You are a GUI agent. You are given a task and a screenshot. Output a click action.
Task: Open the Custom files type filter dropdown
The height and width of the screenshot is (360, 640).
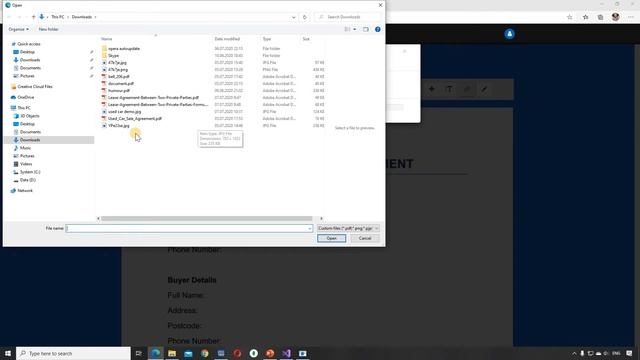coord(348,228)
